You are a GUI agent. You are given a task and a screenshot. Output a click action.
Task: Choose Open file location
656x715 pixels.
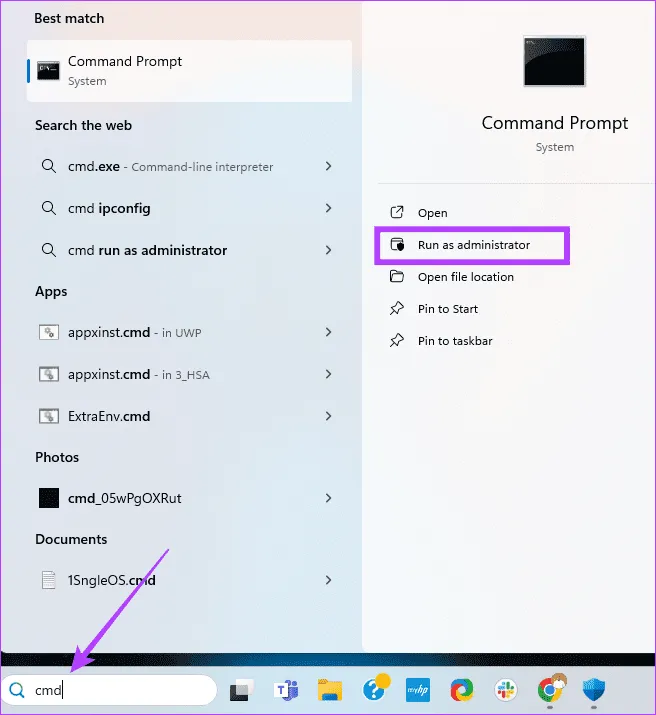(x=465, y=277)
